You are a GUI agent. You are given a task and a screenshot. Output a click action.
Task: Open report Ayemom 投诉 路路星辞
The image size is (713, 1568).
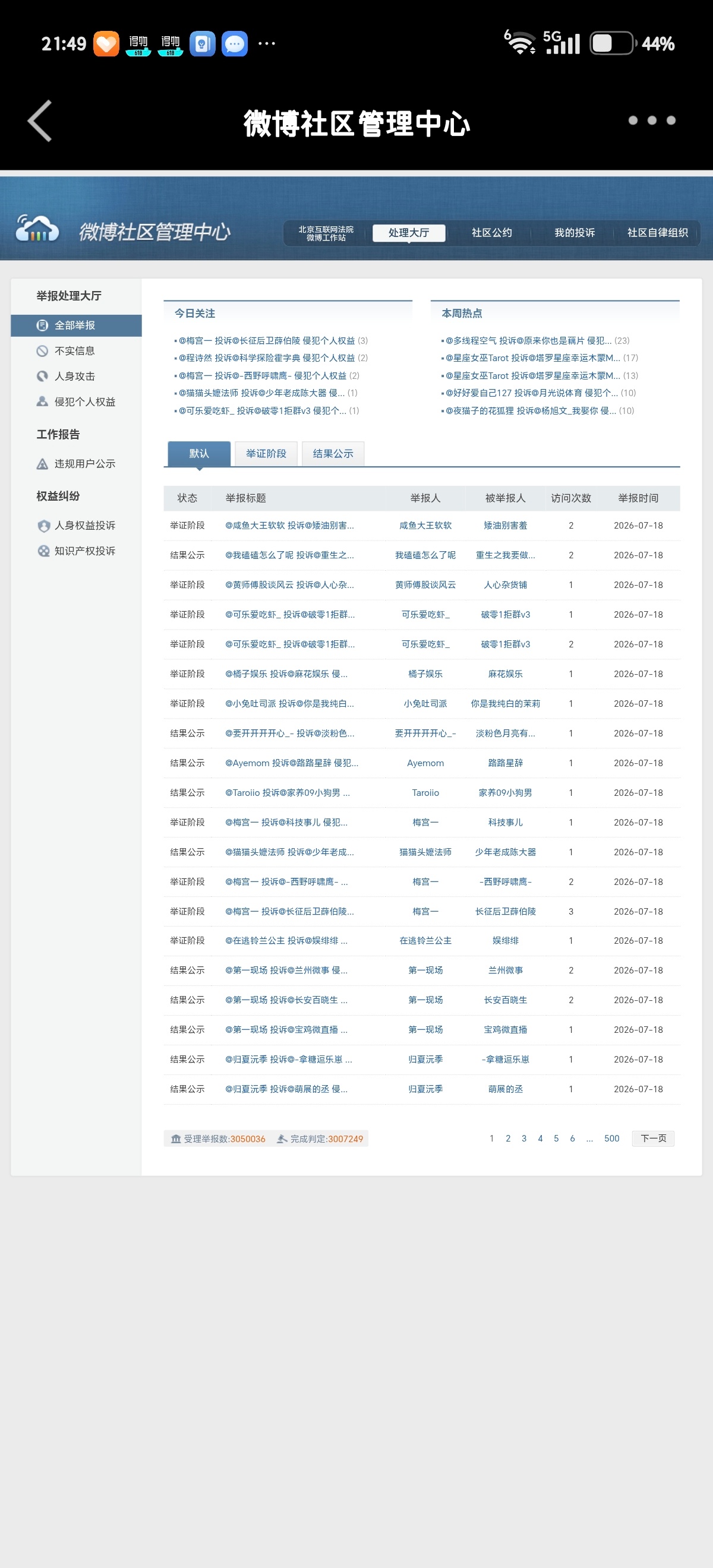pos(292,763)
